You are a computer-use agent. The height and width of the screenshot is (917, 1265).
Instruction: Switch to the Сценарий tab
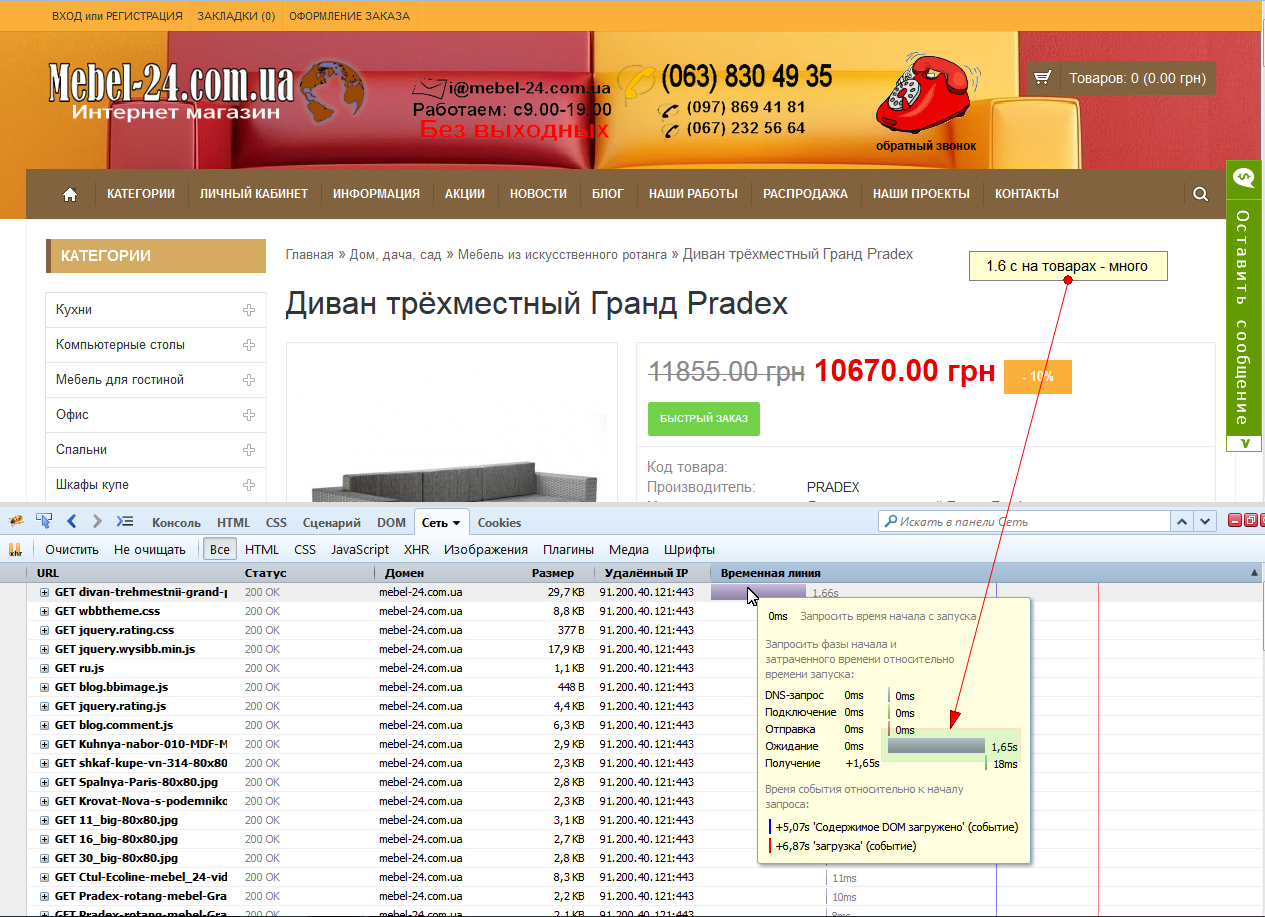click(332, 522)
